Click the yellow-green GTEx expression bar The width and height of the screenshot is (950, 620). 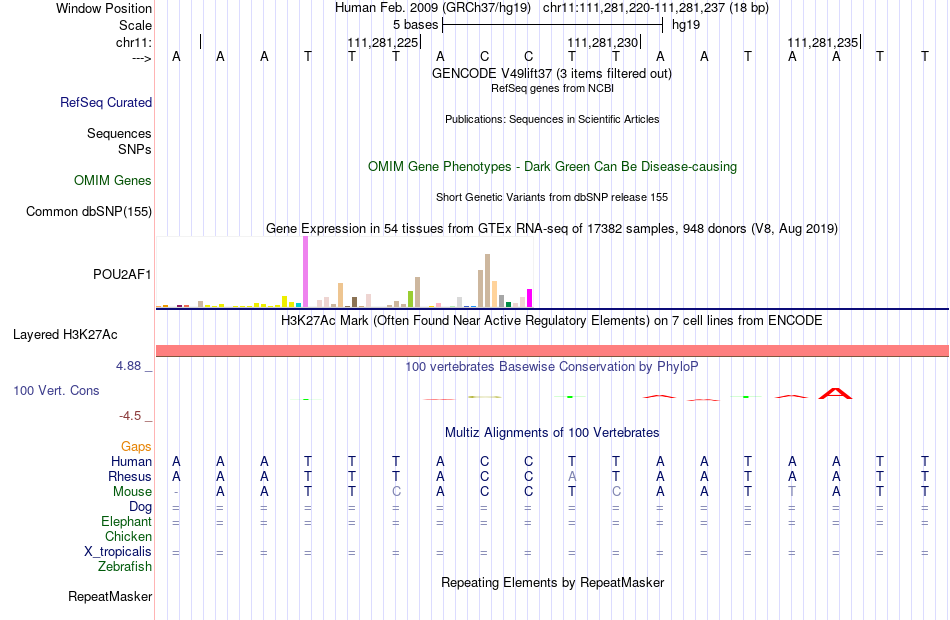pyautogui.click(x=410, y=299)
